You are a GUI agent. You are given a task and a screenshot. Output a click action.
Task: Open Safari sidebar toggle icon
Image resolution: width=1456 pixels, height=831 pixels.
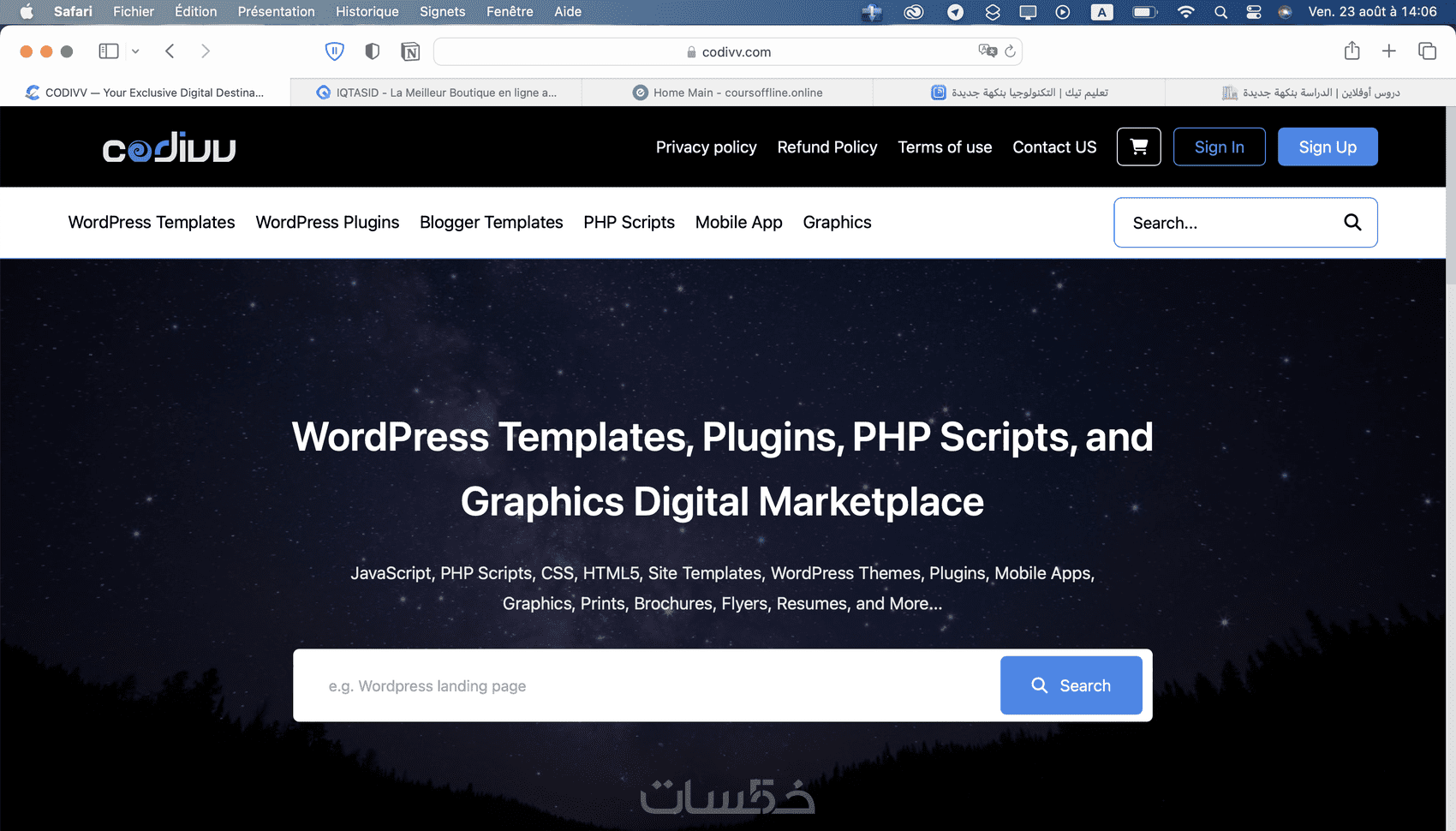pyautogui.click(x=109, y=51)
